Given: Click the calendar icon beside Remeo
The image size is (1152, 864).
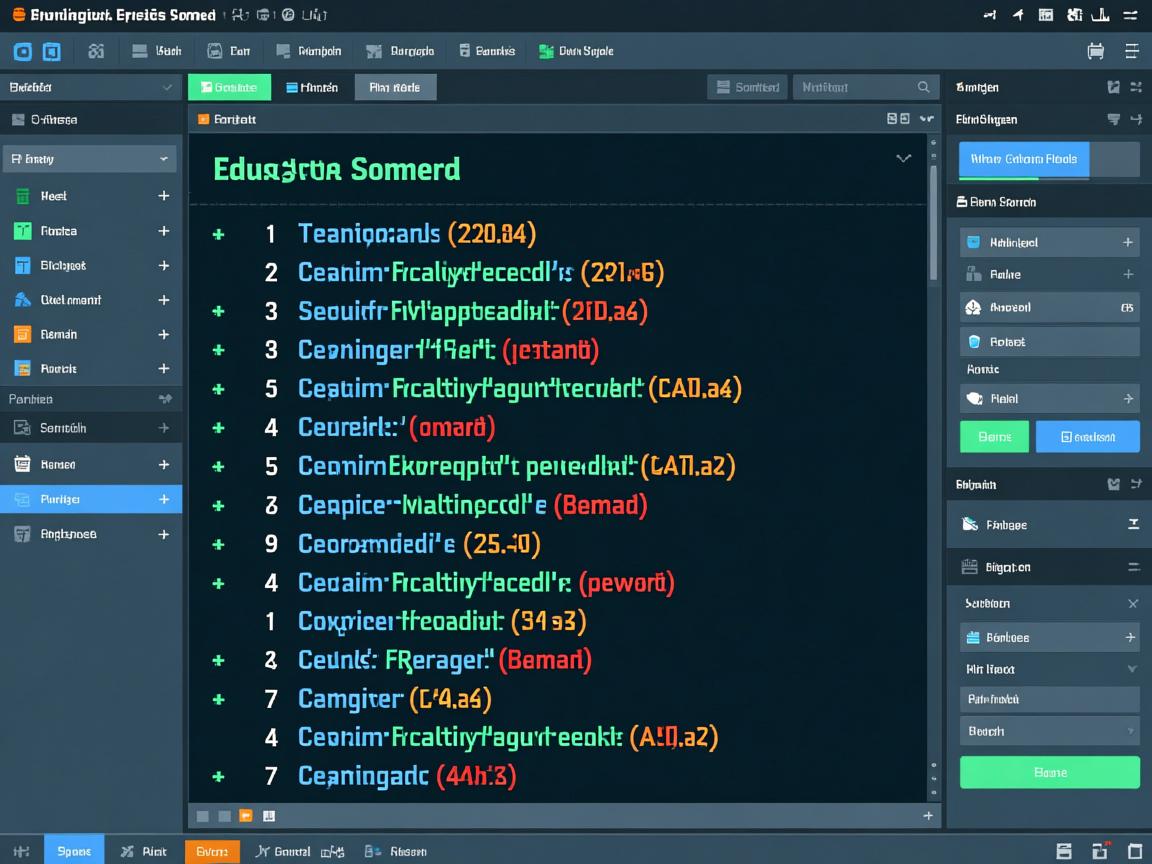Looking at the screenshot, I should click(22, 464).
